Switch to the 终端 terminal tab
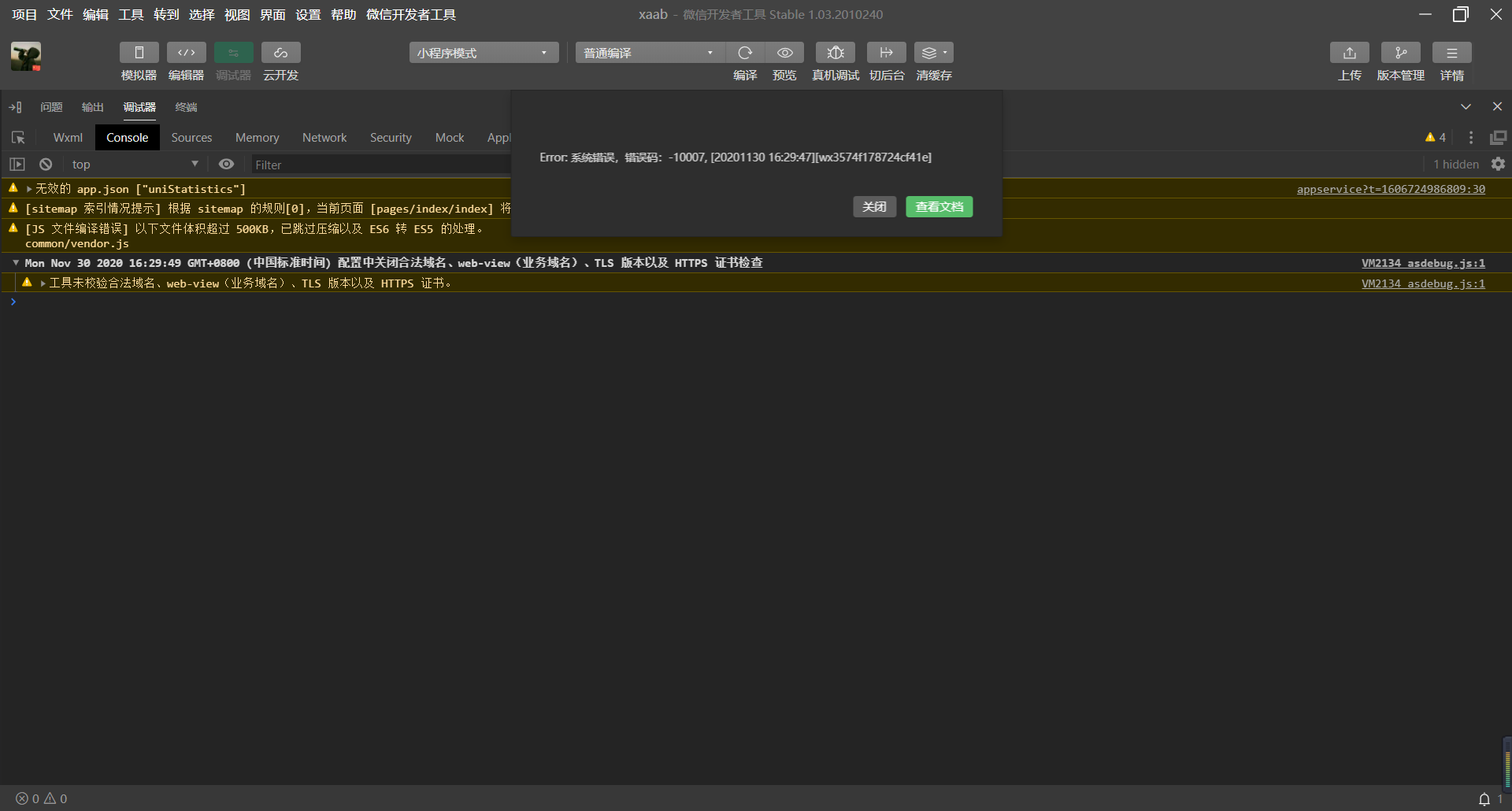 click(186, 107)
